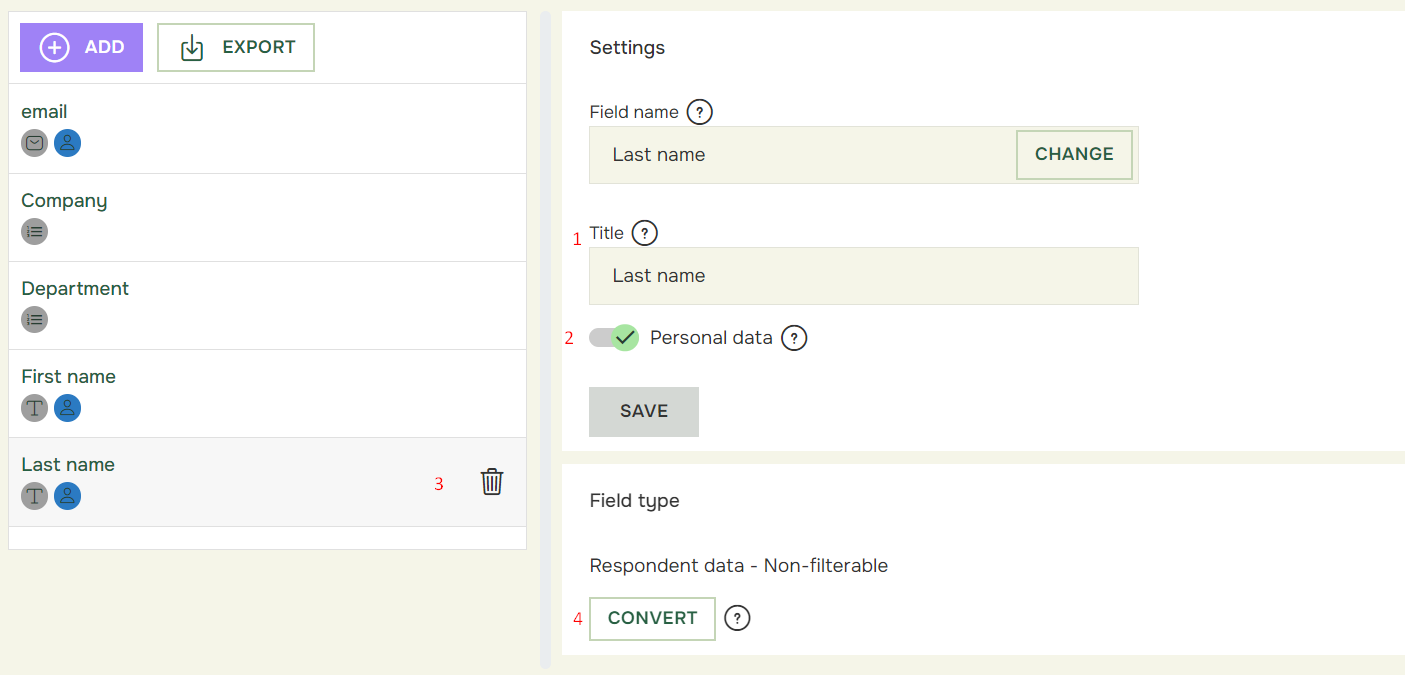The width and height of the screenshot is (1405, 675).
Task: Click the download icon in EXPORT button
Action: [192, 47]
